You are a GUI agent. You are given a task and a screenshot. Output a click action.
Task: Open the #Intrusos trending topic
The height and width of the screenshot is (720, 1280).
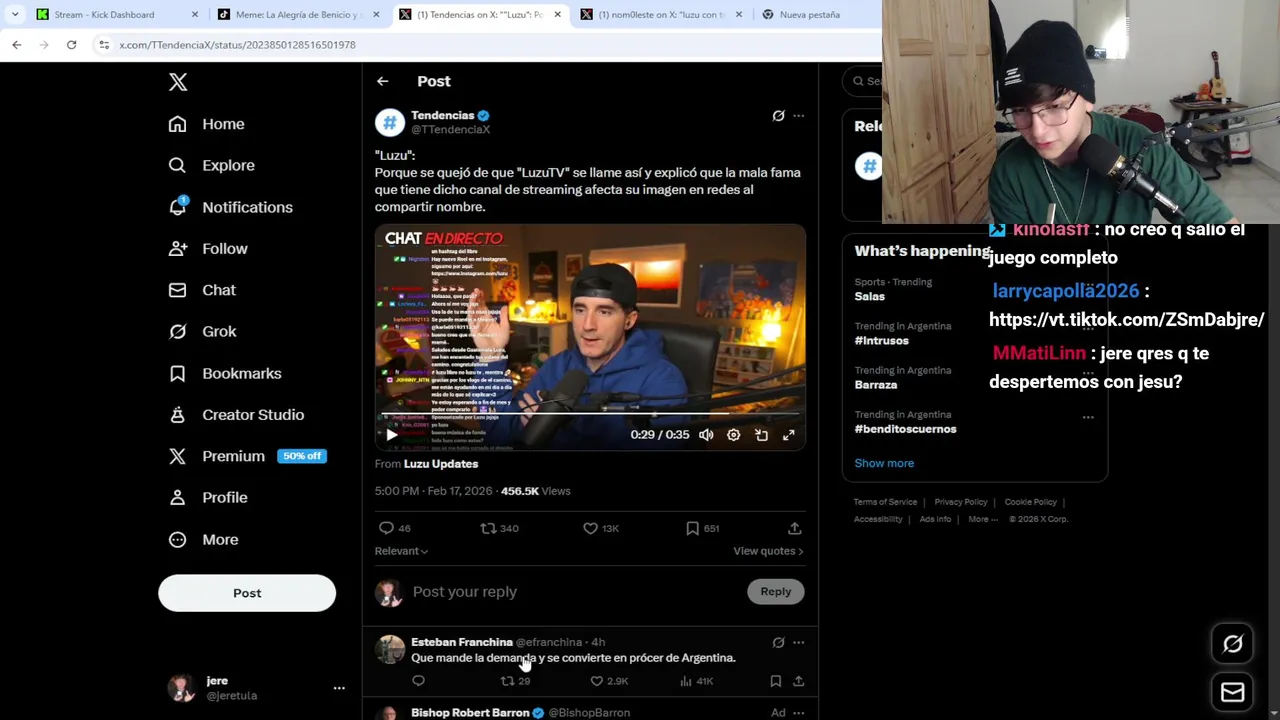pos(881,341)
